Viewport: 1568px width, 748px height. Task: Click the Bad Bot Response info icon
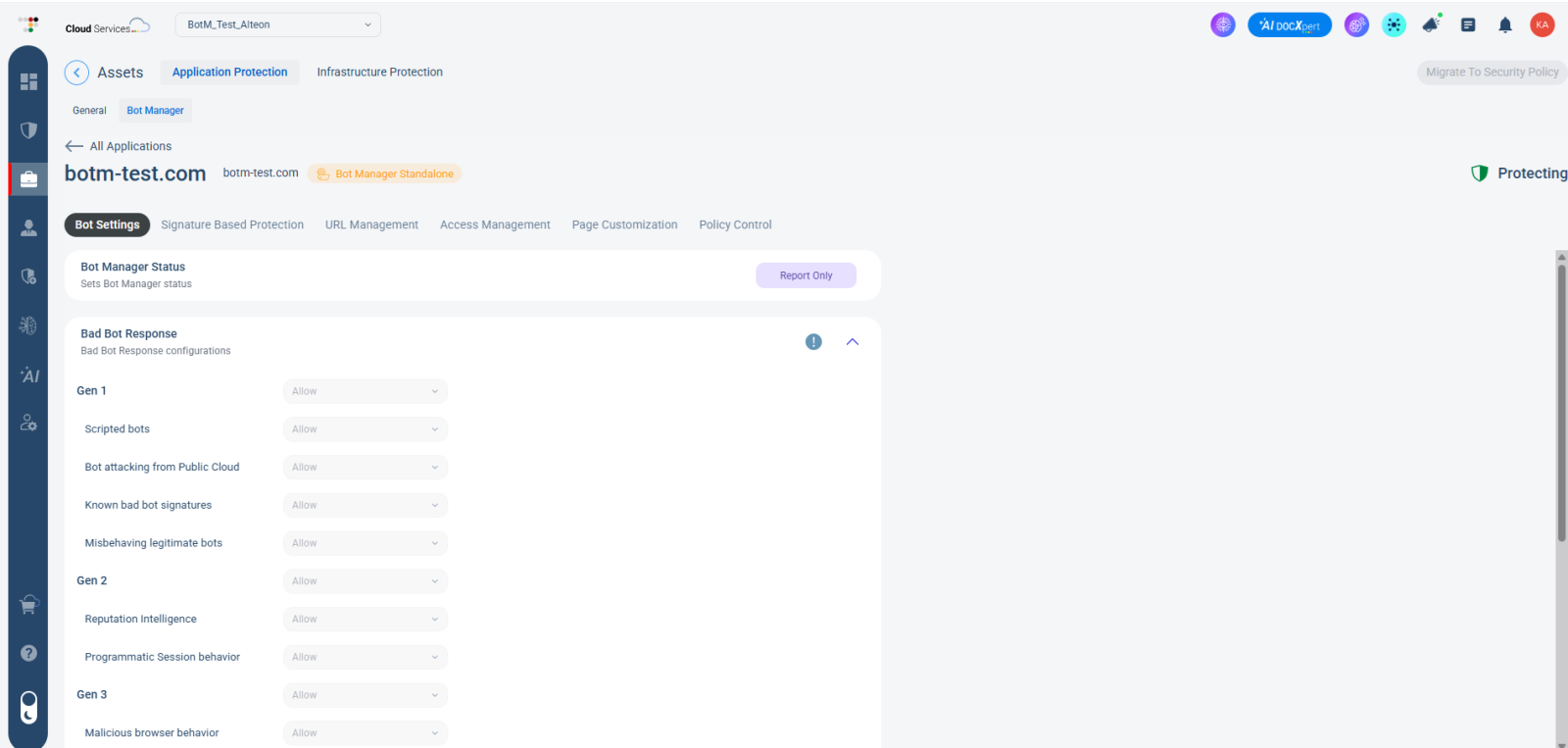click(813, 342)
